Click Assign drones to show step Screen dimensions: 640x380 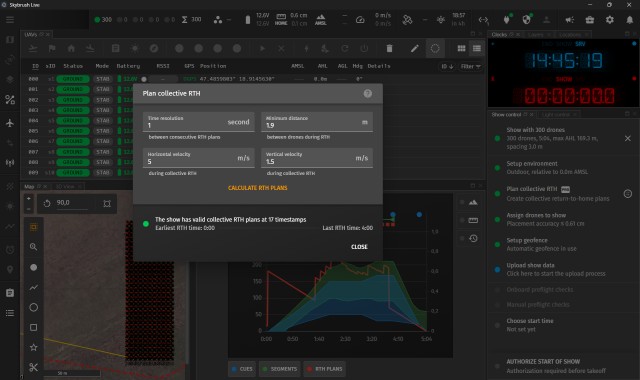pyautogui.click(x=563, y=219)
